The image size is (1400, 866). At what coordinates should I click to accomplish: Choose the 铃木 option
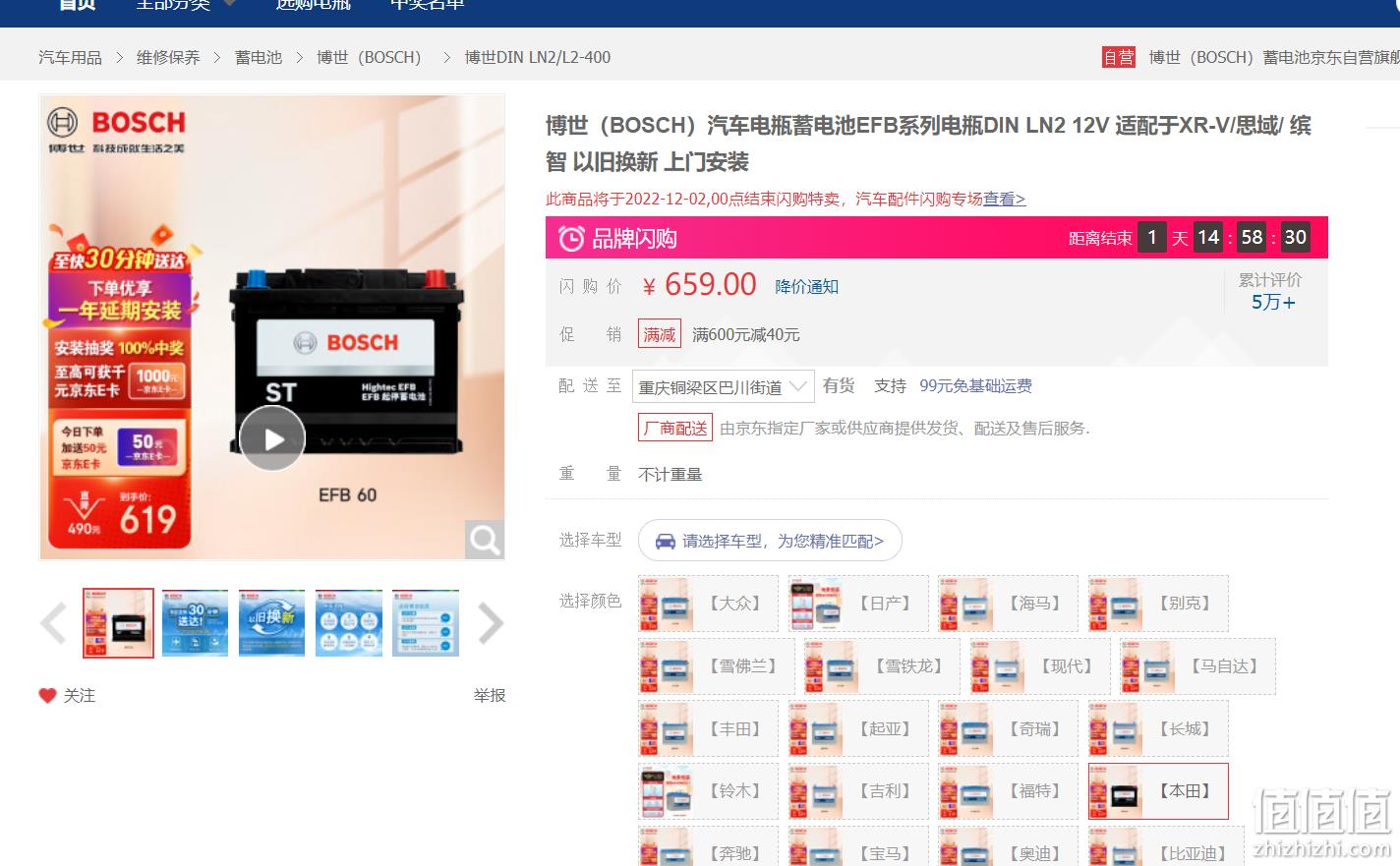pyautogui.click(x=708, y=791)
